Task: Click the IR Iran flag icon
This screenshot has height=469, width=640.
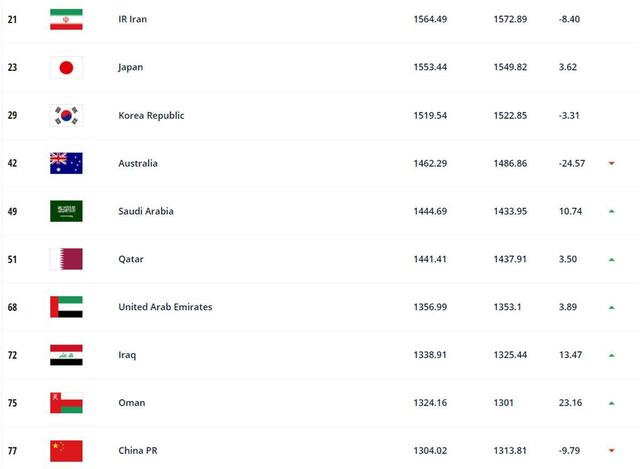Action: 66,19
